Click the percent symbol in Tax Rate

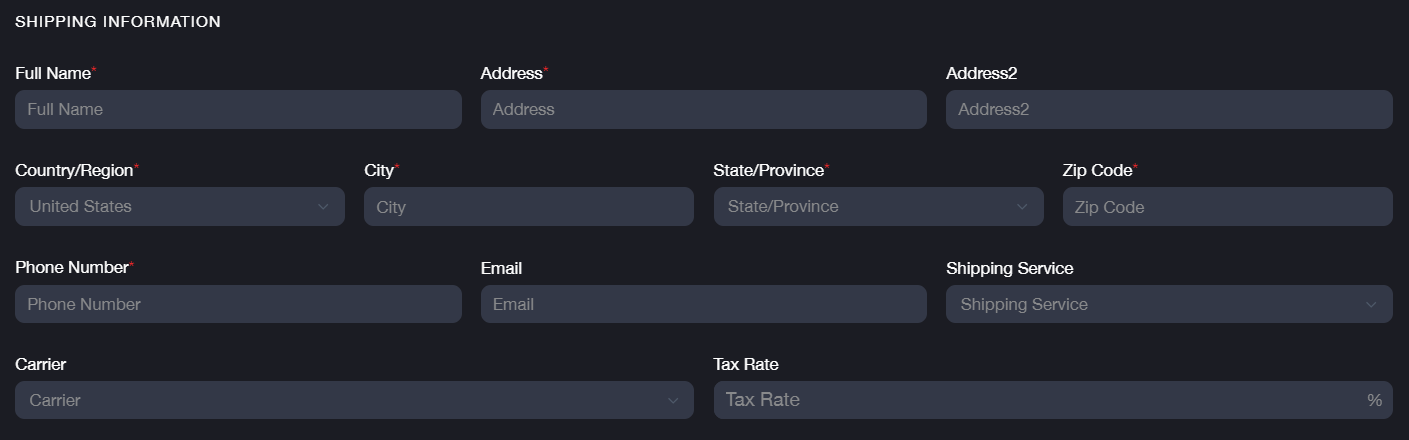pos(1374,400)
